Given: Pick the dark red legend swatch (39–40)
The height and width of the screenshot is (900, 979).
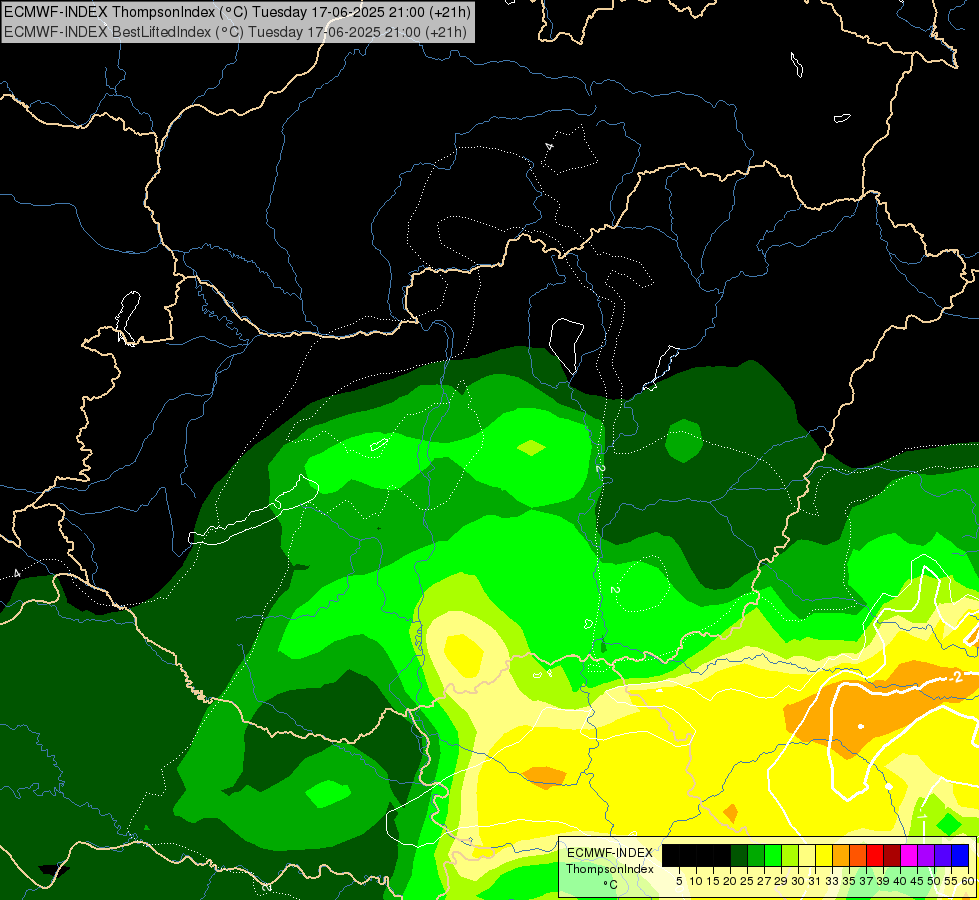Looking at the screenshot, I should click(892, 855).
